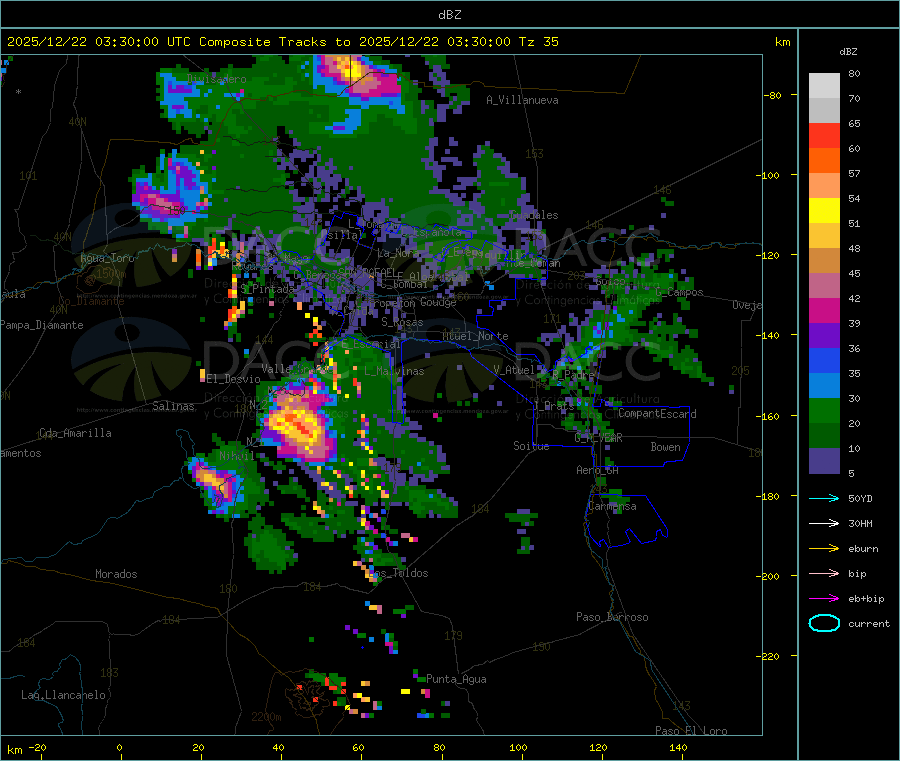Click the 'G_Campos' map label
Screen dimensions: 900x761
tap(679, 292)
